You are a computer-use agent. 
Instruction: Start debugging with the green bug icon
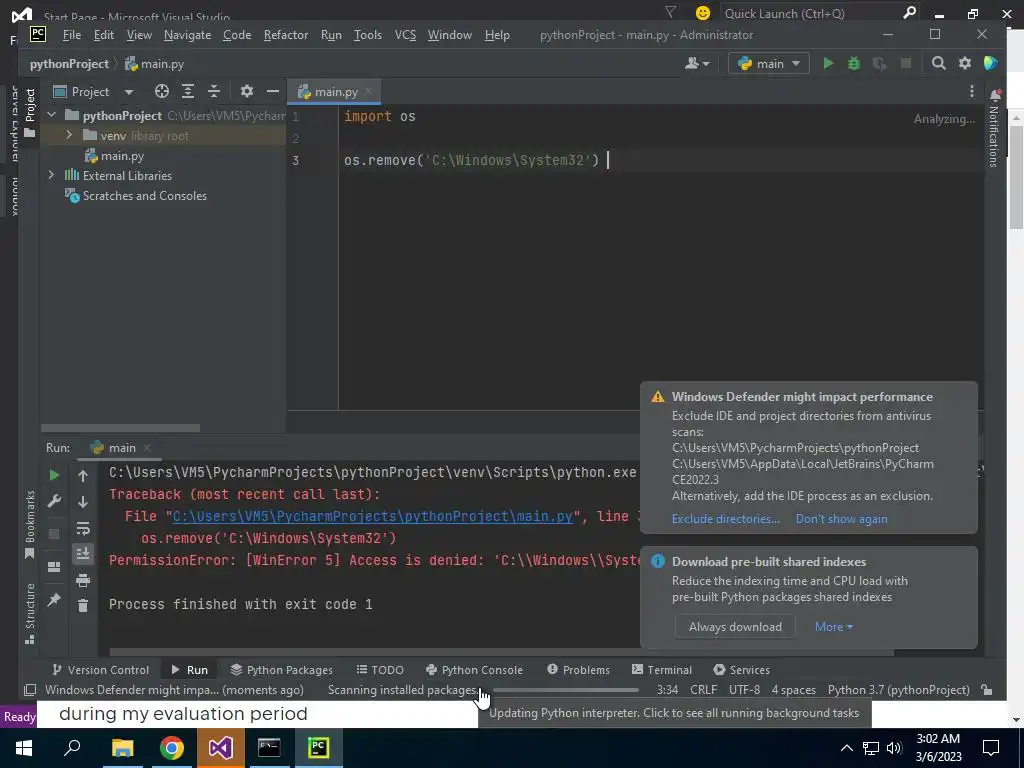pos(854,63)
